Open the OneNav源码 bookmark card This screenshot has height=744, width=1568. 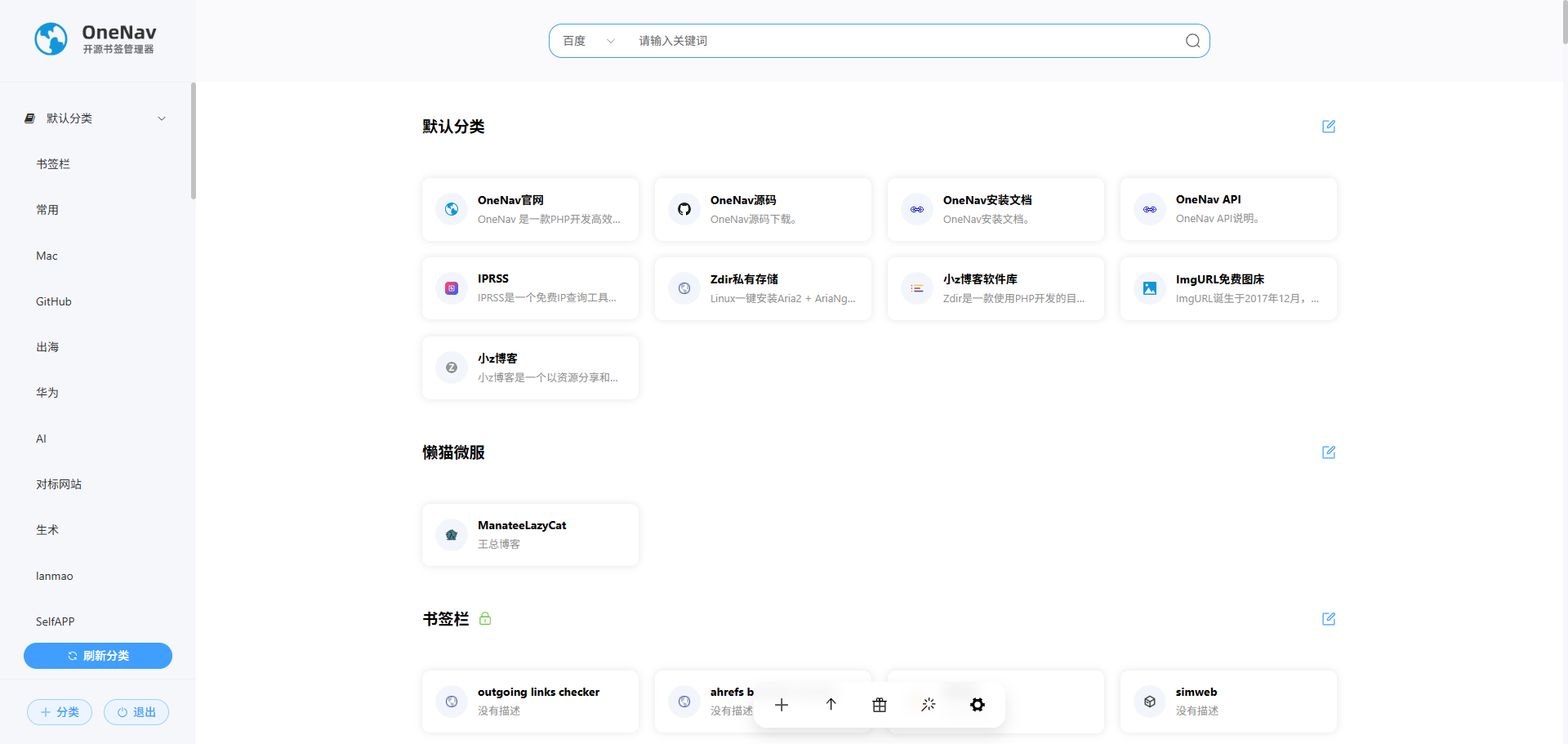[763, 209]
